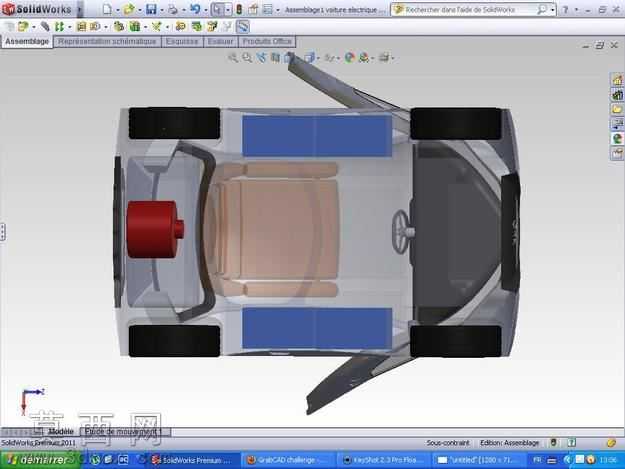
Task: Click the Zoom to Fit magnifier icon
Action: pos(233,58)
